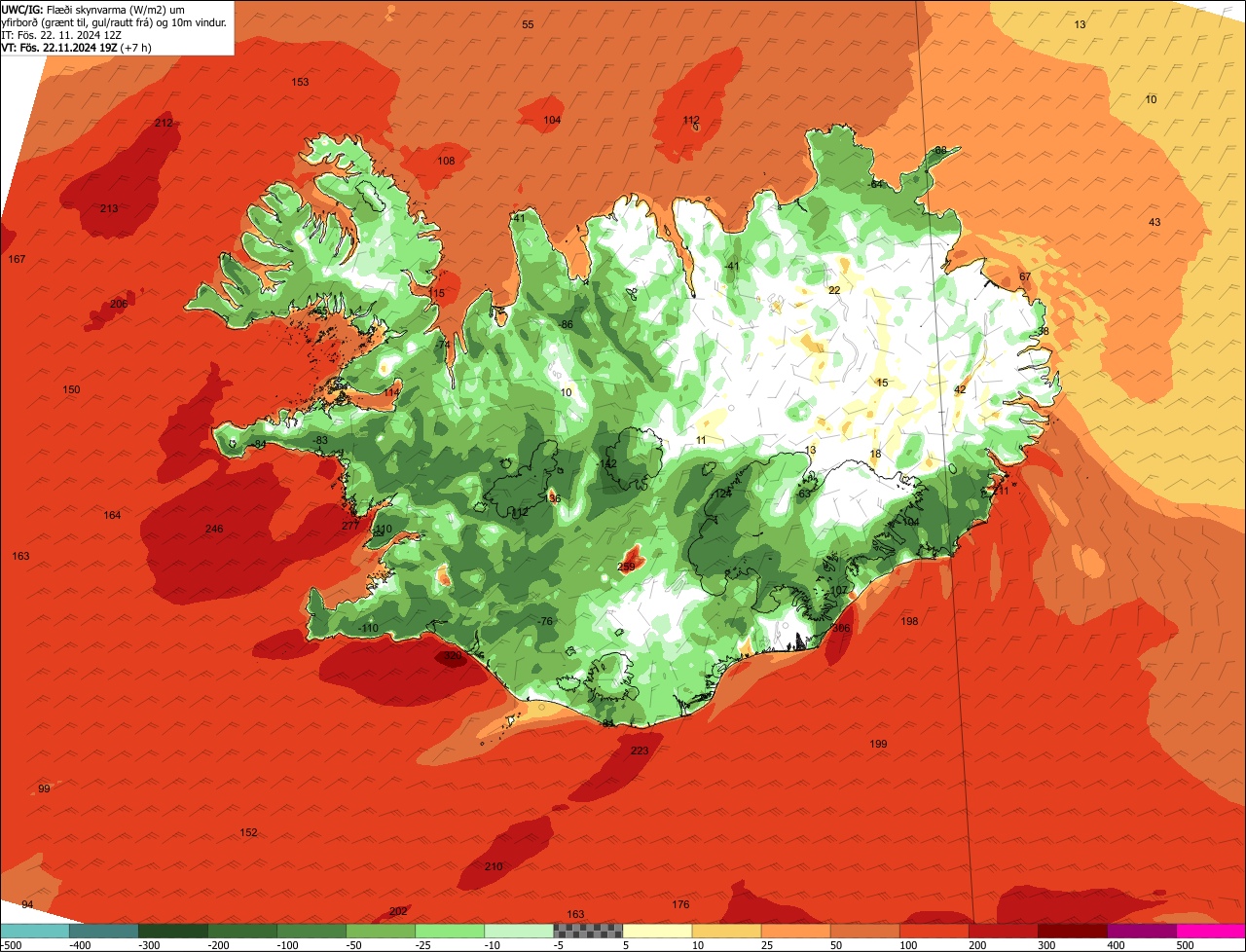The width and height of the screenshot is (1246, 952).
Task: Click the value 164 southwest of Snæfellsnes
Action: tap(112, 515)
